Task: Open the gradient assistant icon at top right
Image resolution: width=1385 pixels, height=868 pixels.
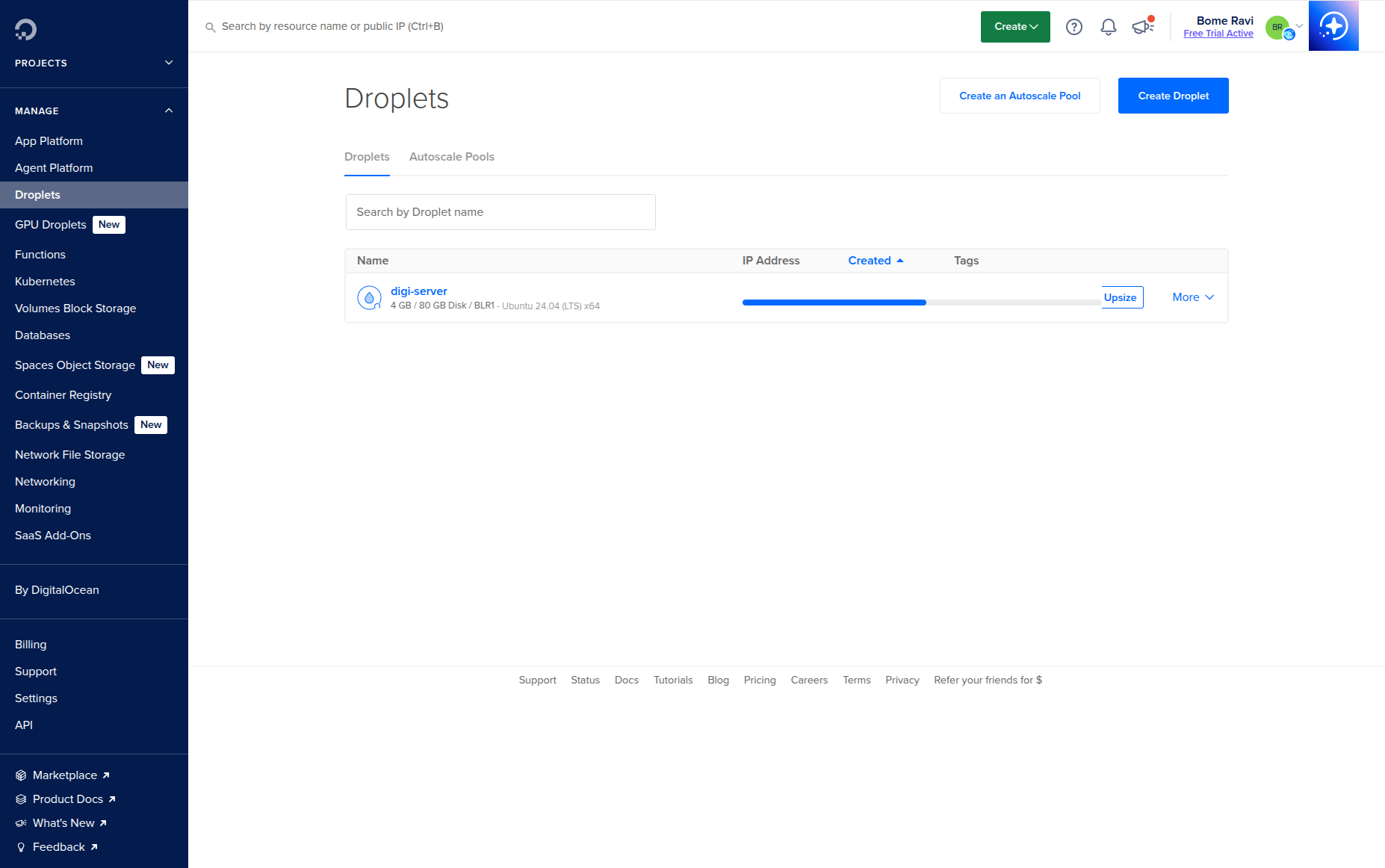Action: (x=1333, y=25)
